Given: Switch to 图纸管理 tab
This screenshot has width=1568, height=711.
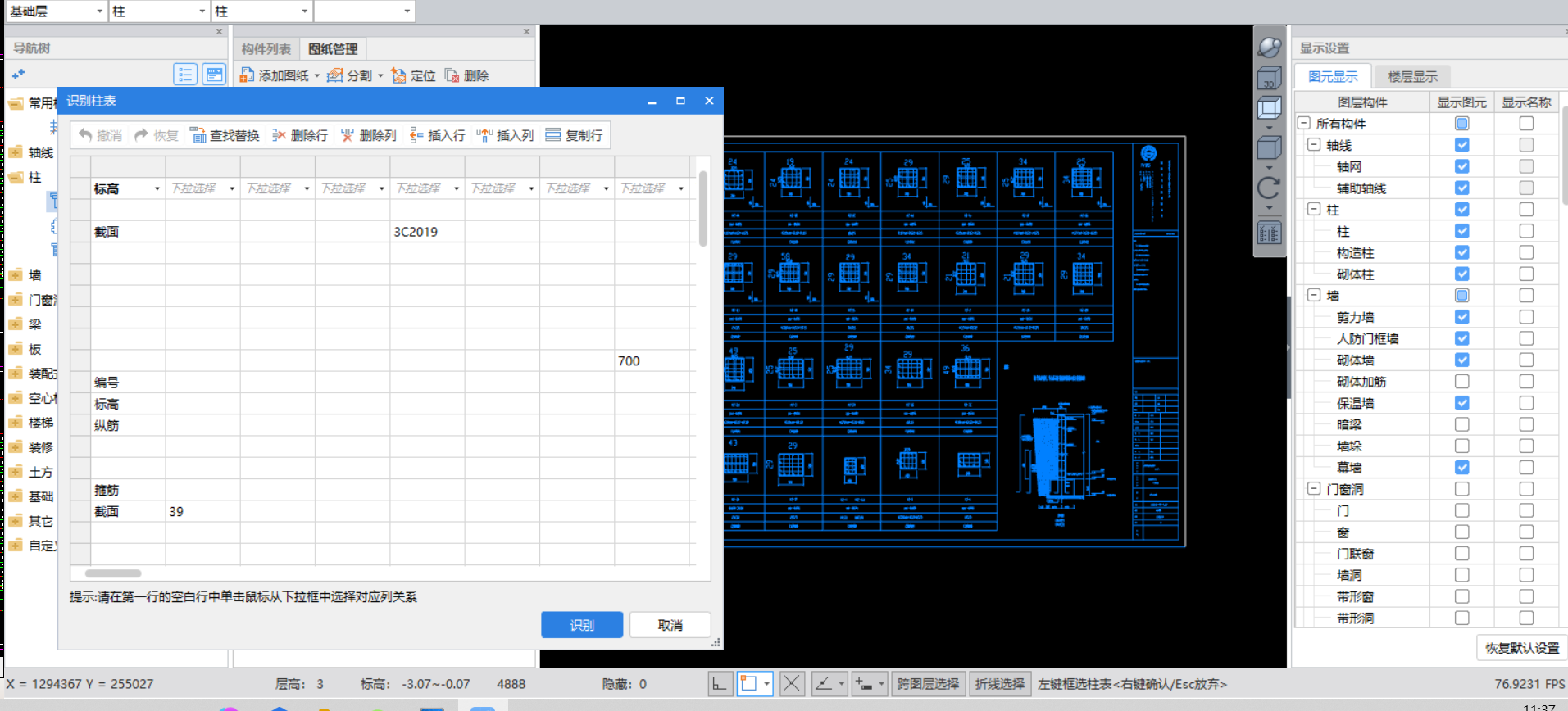Looking at the screenshot, I should (333, 49).
